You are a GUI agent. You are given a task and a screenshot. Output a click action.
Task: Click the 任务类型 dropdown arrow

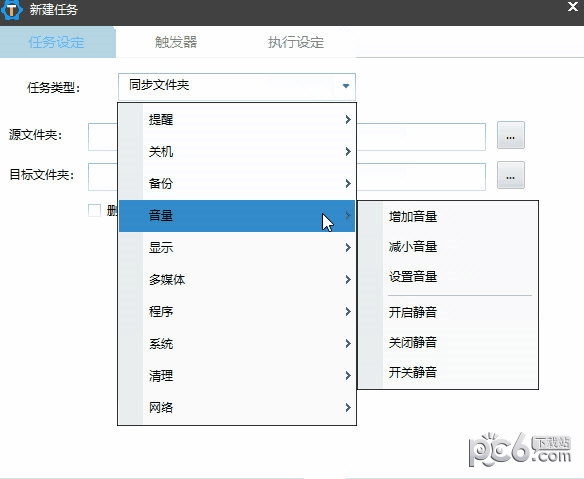346,86
